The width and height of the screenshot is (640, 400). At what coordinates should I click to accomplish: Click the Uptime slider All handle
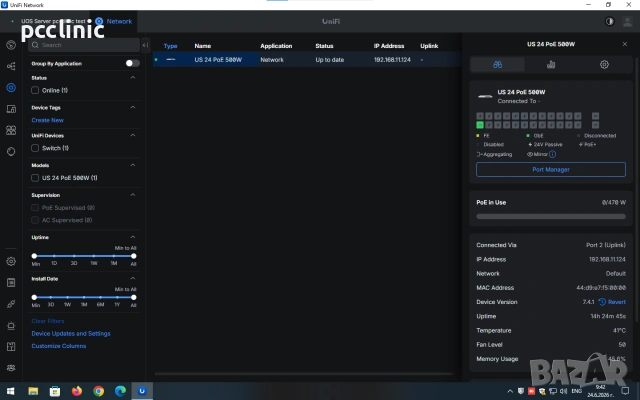pos(133,256)
